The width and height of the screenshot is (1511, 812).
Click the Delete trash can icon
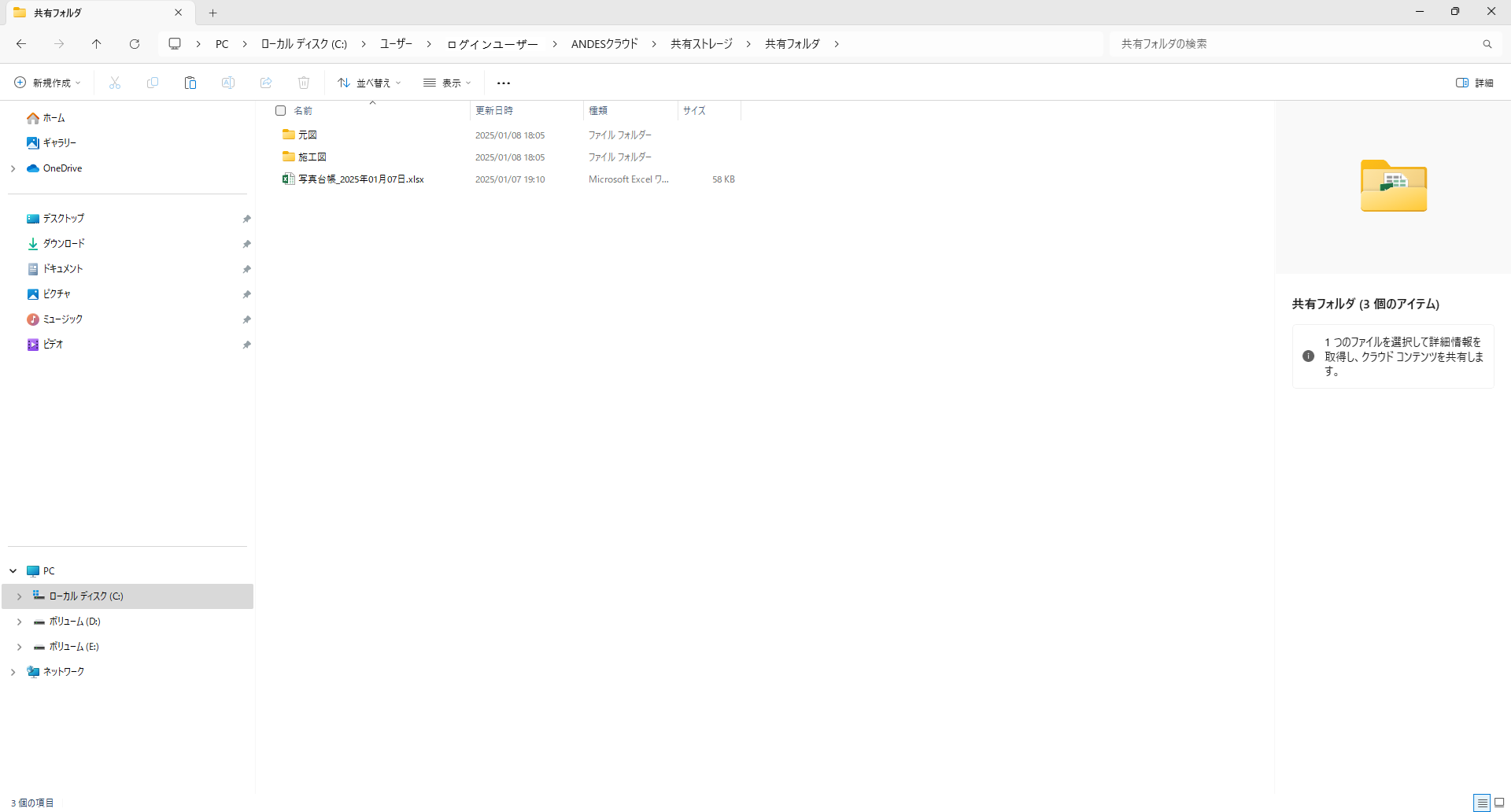pyautogui.click(x=304, y=83)
